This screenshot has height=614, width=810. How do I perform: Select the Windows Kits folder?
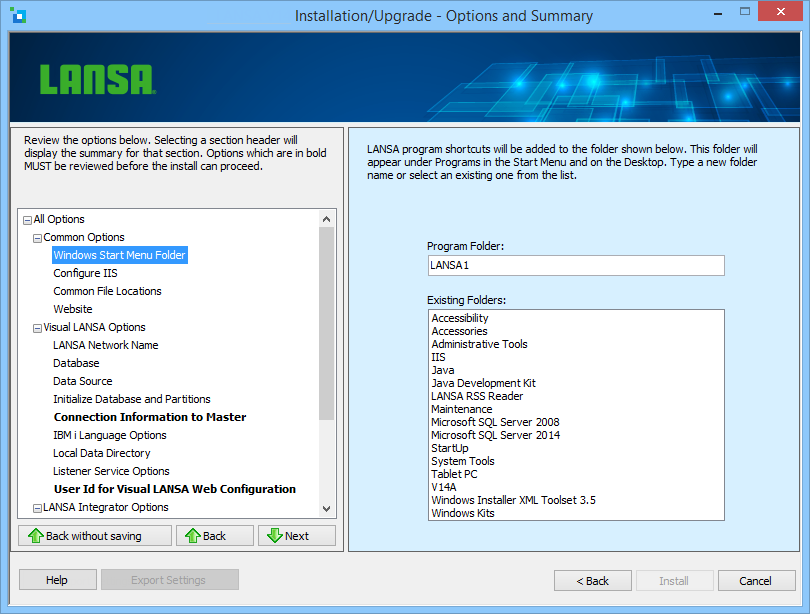click(x=463, y=513)
